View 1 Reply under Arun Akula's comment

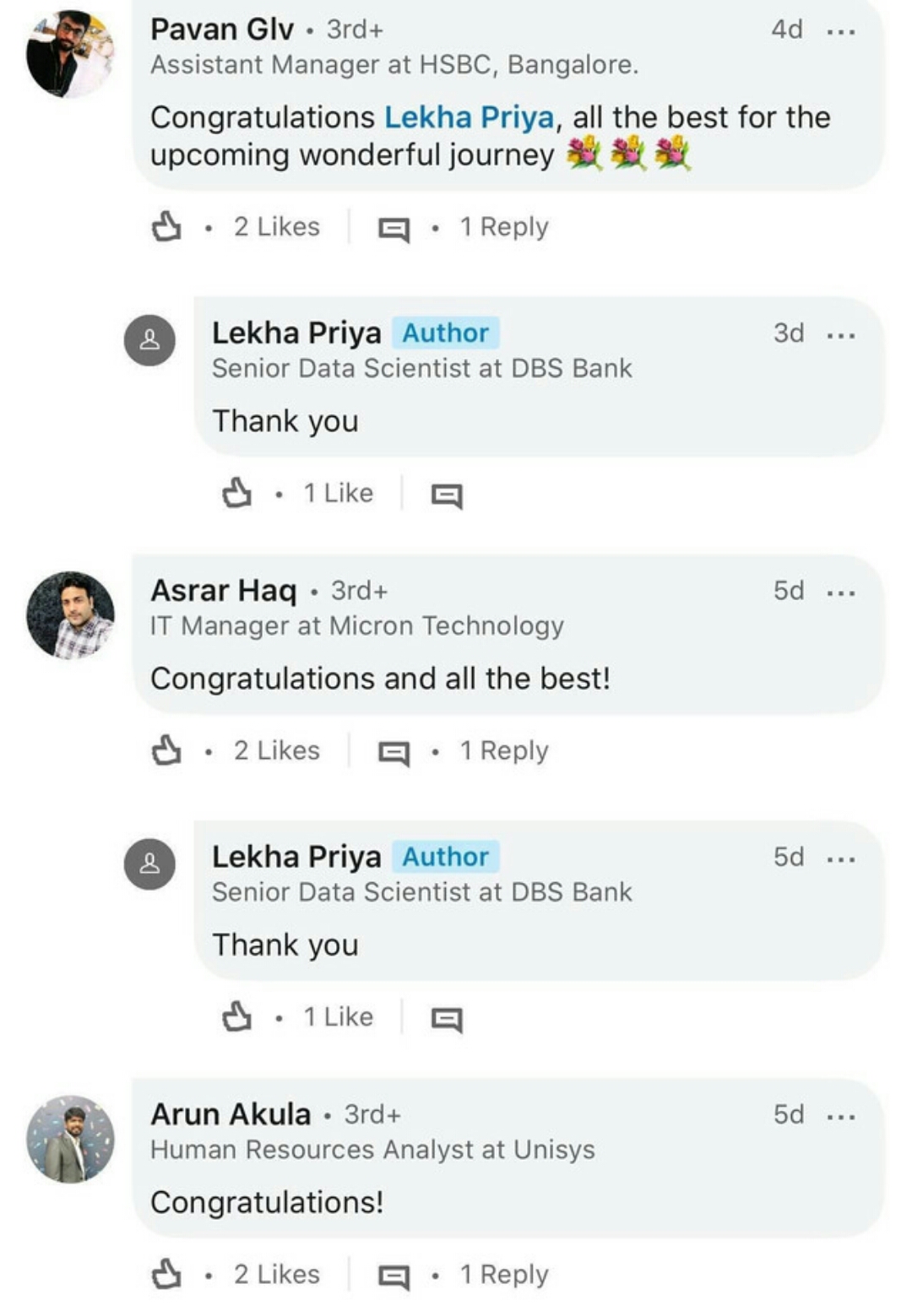[x=503, y=1274]
